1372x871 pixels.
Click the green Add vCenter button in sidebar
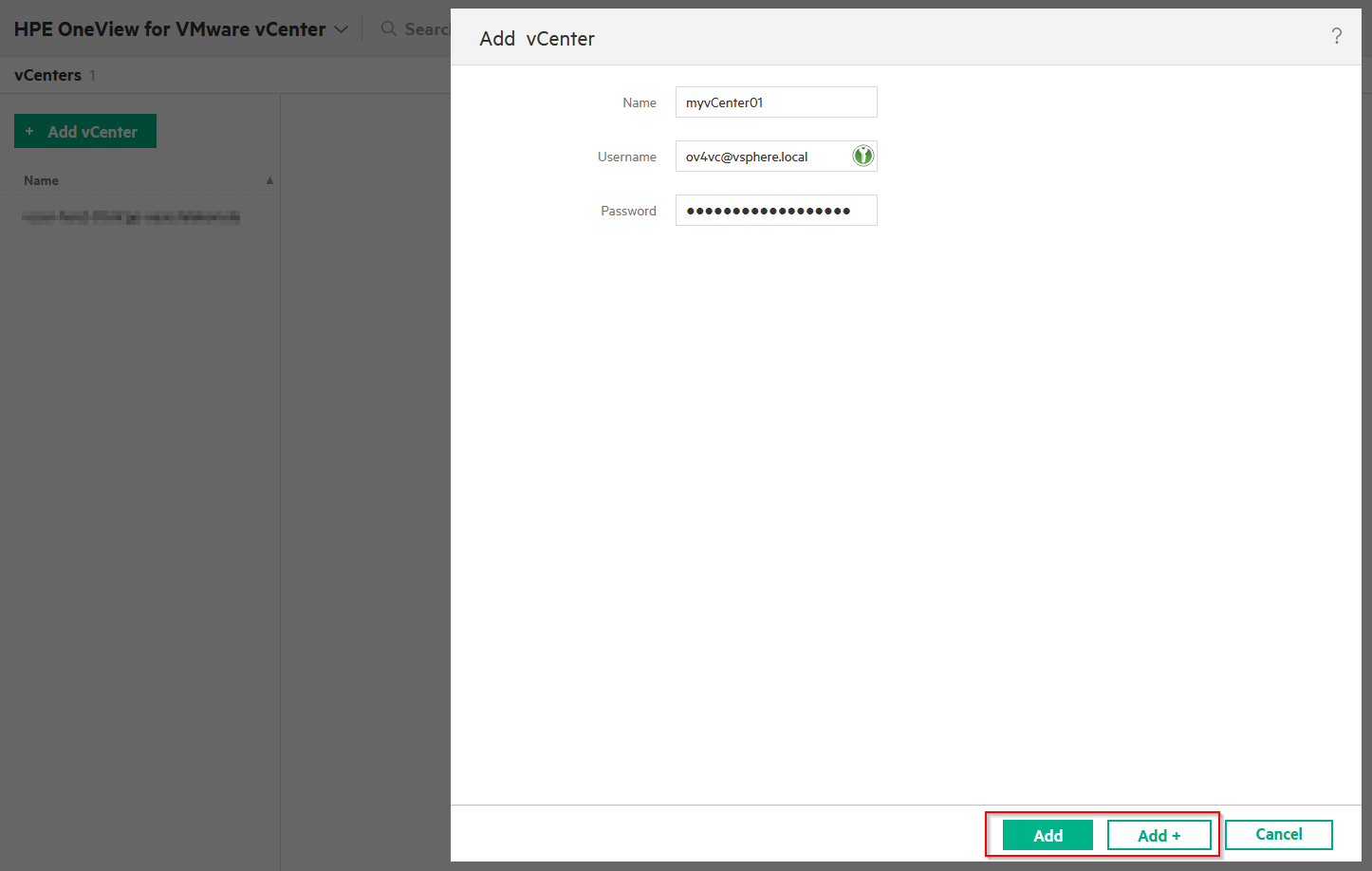tap(84, 130)
